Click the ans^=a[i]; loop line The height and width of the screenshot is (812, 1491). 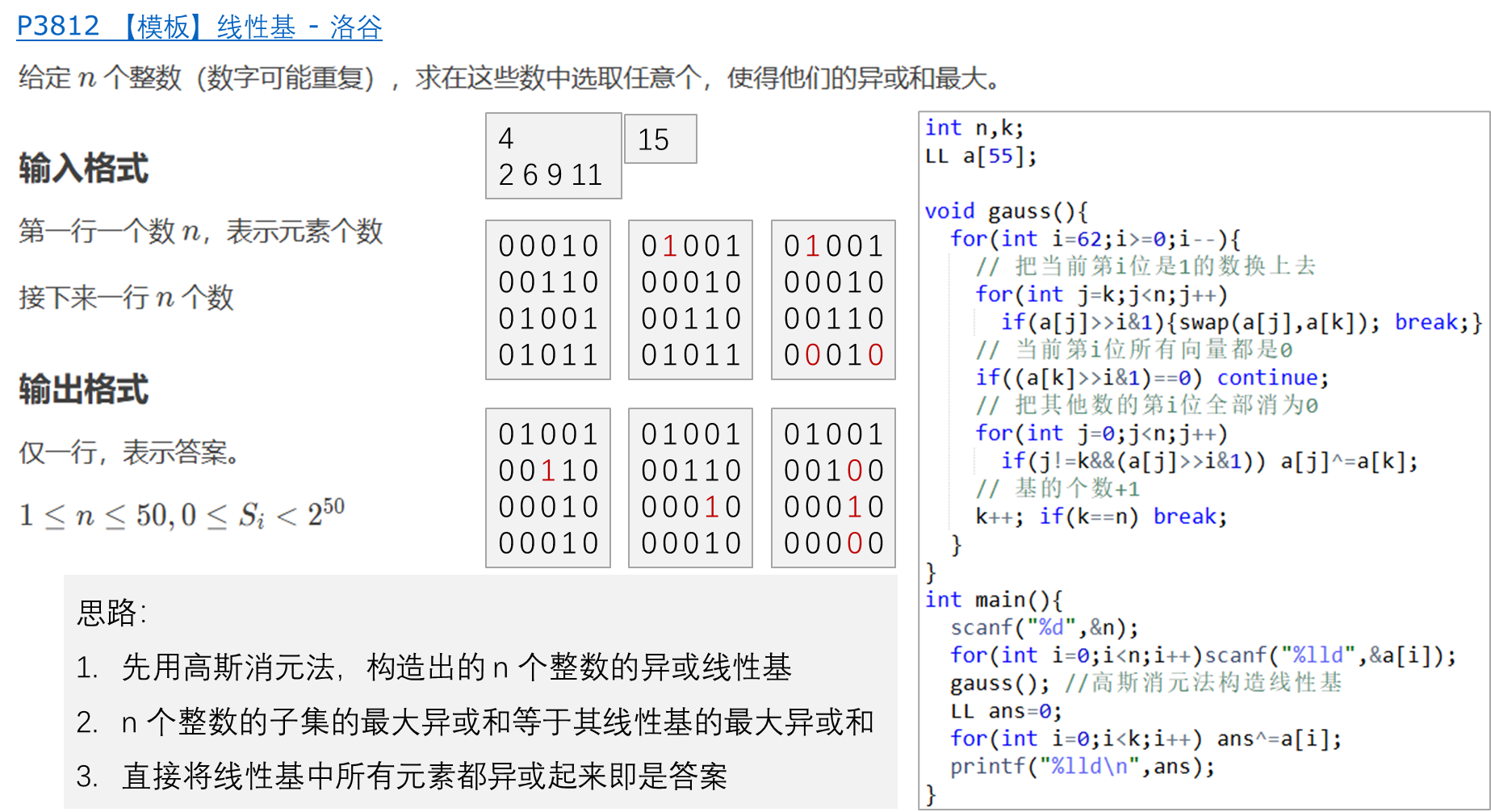(1145, 739)
